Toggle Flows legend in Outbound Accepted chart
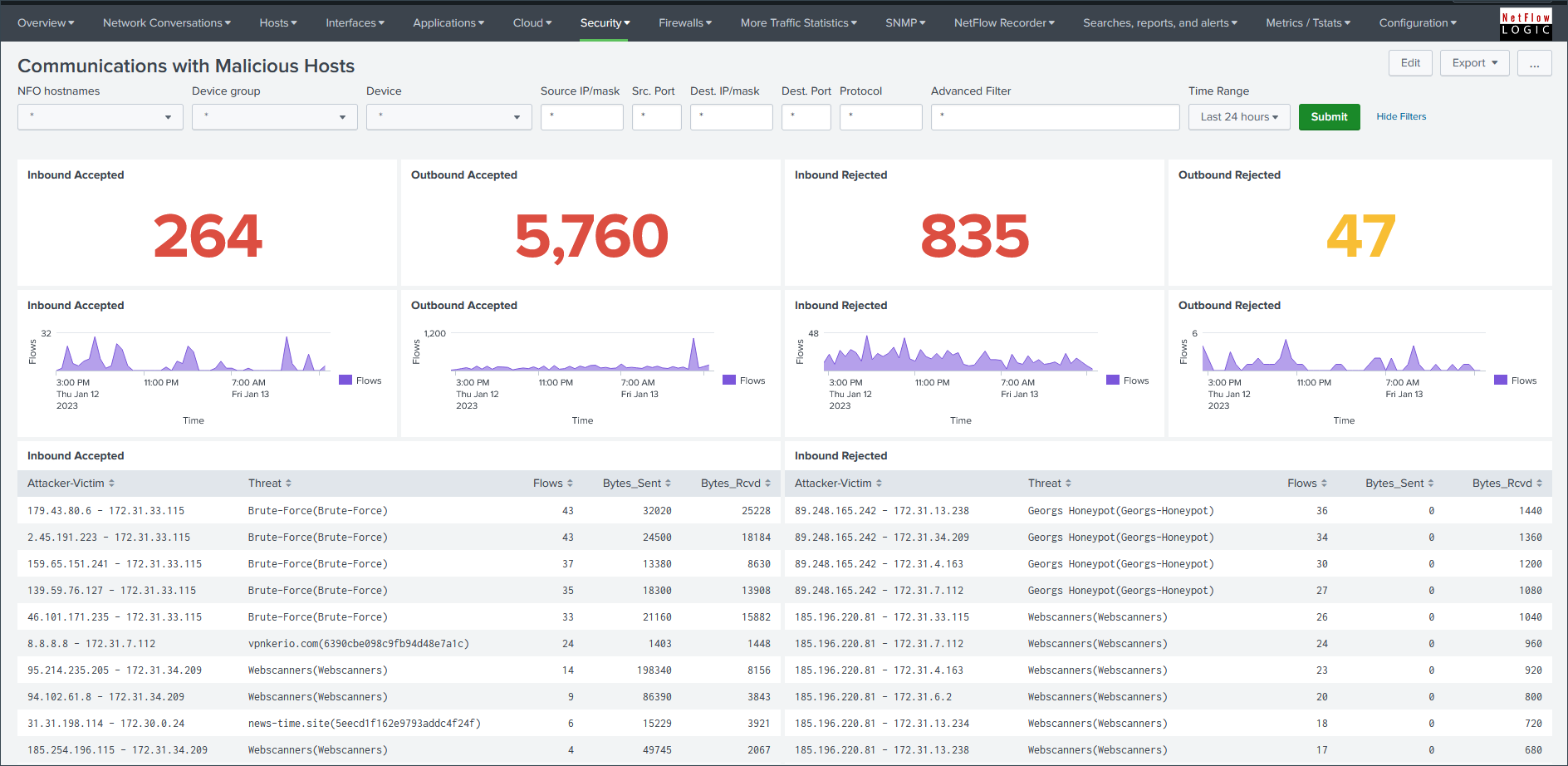1568x766 pixels. (744, 381)
